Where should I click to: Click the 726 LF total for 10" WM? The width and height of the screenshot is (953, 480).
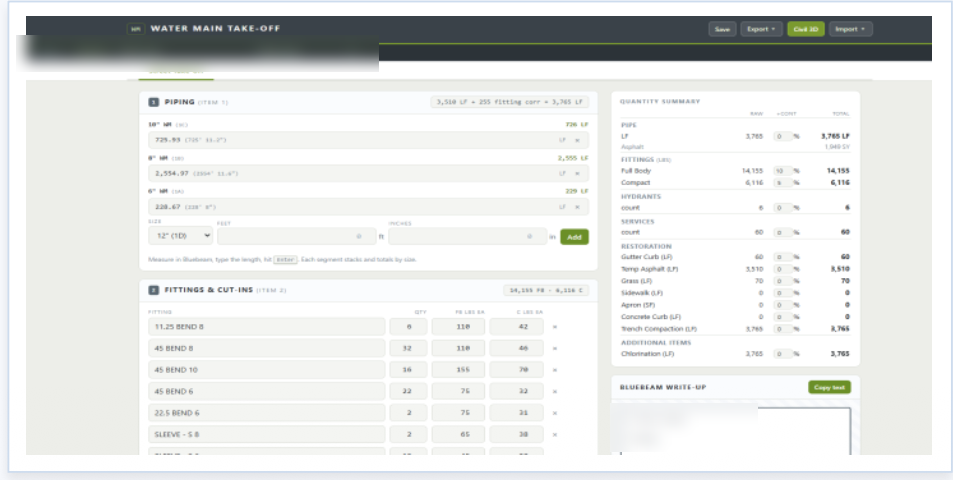pyautogui.click(x=577, y=125)
